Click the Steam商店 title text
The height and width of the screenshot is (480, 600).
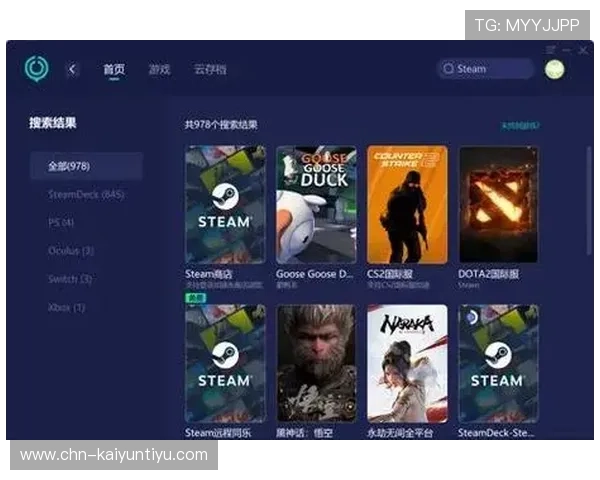pyautogui.click(x=209, y=274)
